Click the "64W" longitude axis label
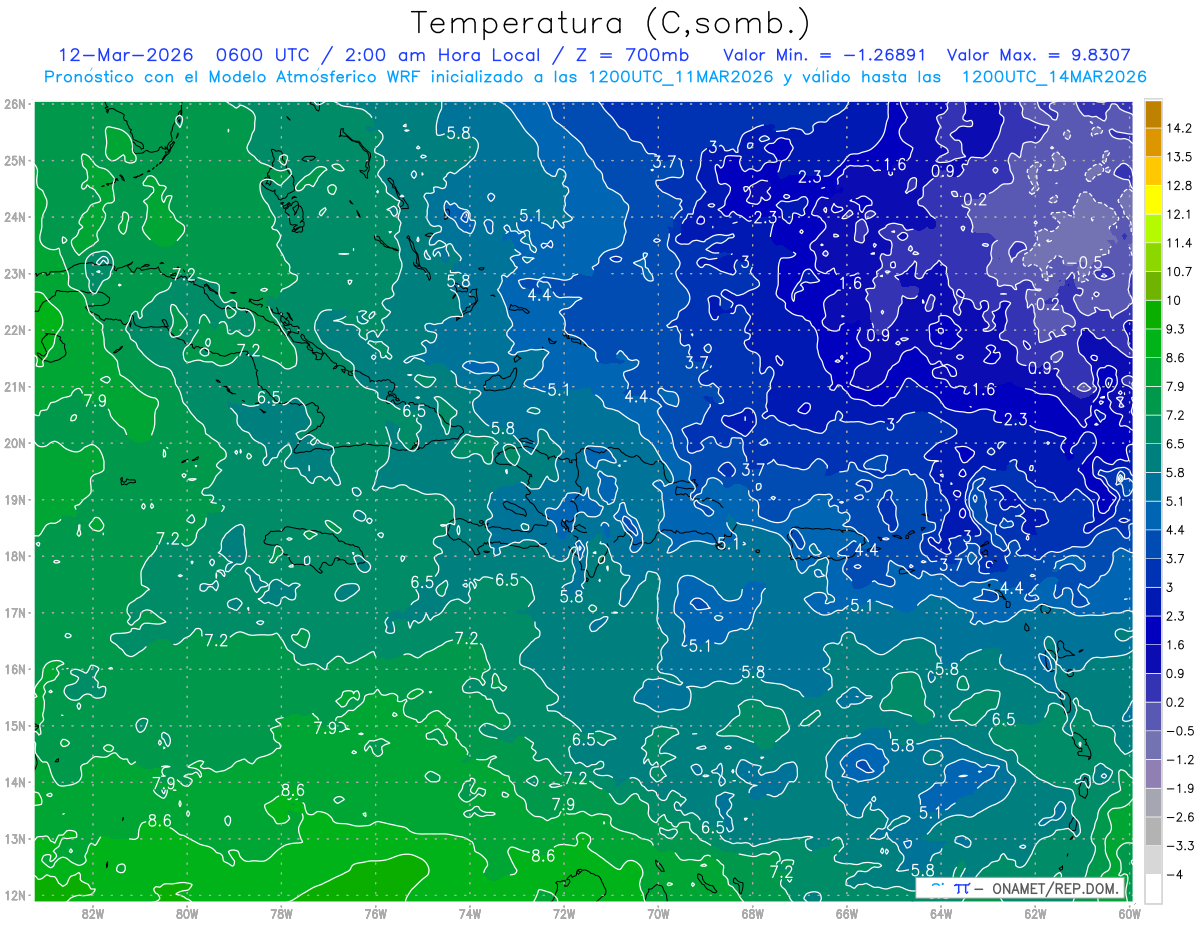1200x927 pixels. pyautogui.click(x=940, y=913)
